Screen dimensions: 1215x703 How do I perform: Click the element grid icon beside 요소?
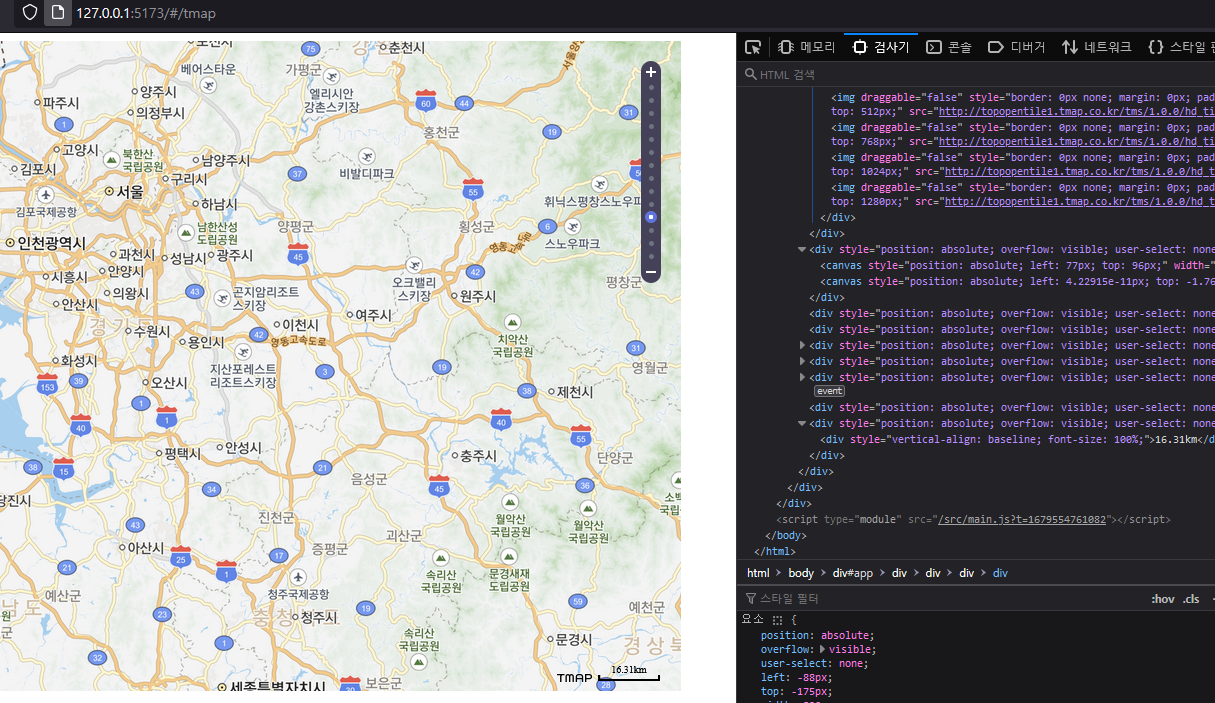[x=777, y=620]
